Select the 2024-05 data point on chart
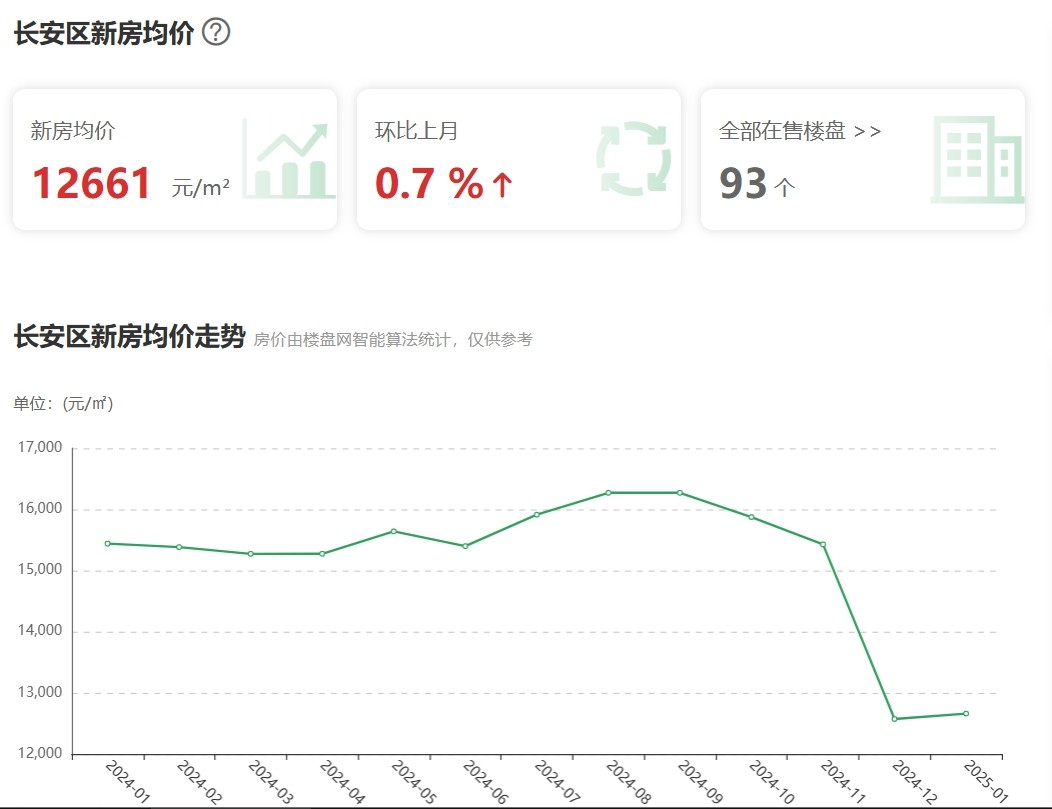 click(394, 531)
